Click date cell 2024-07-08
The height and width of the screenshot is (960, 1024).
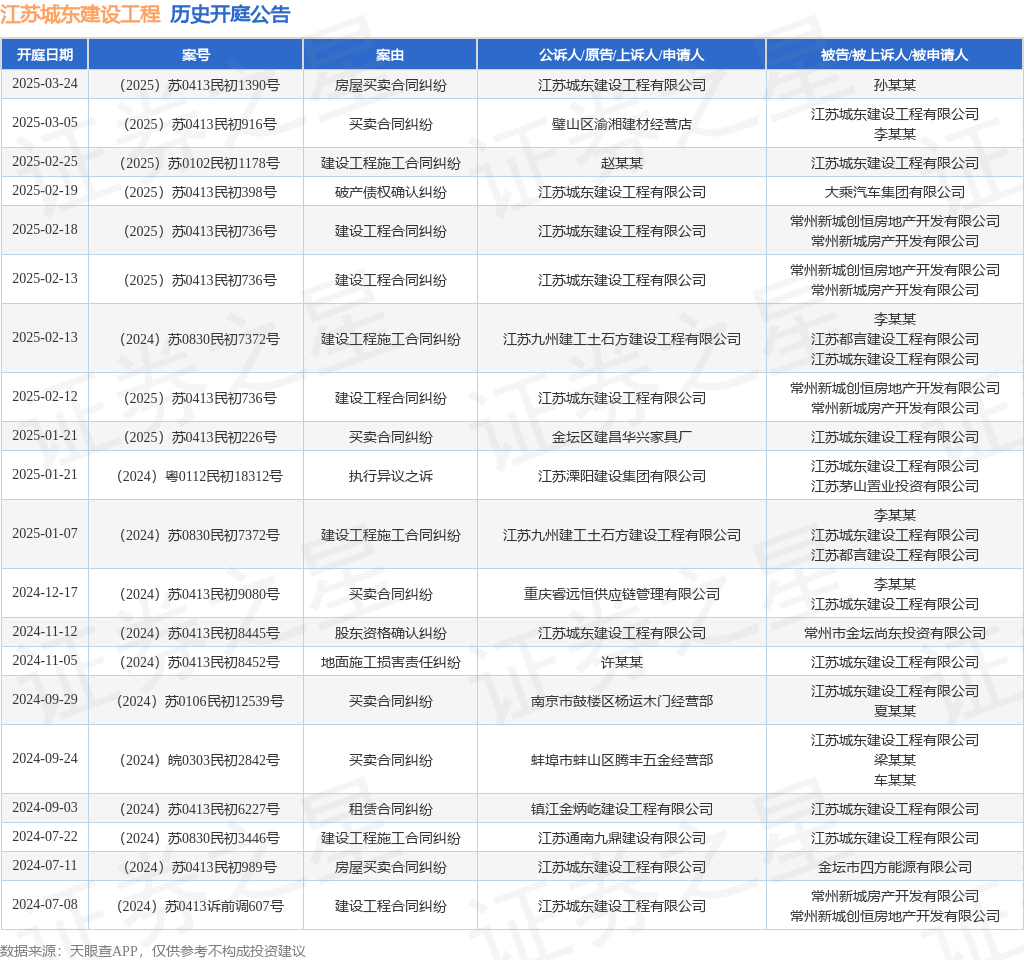[x=44, y=905]
